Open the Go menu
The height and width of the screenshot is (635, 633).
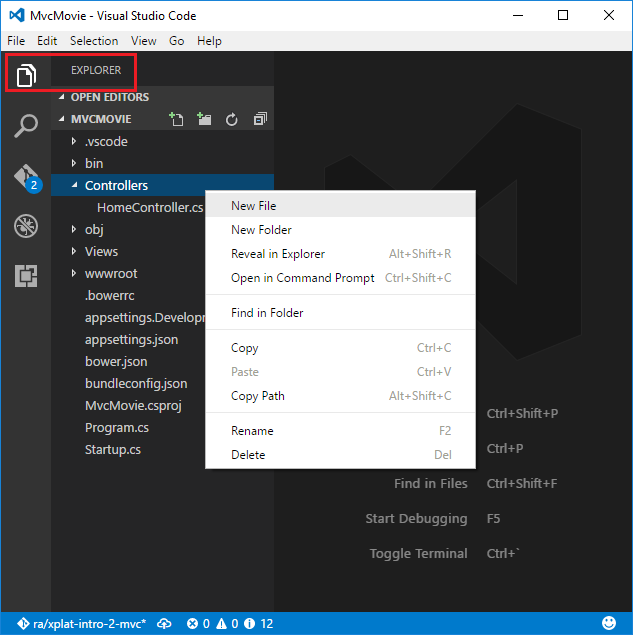click(x=177, y=41)
